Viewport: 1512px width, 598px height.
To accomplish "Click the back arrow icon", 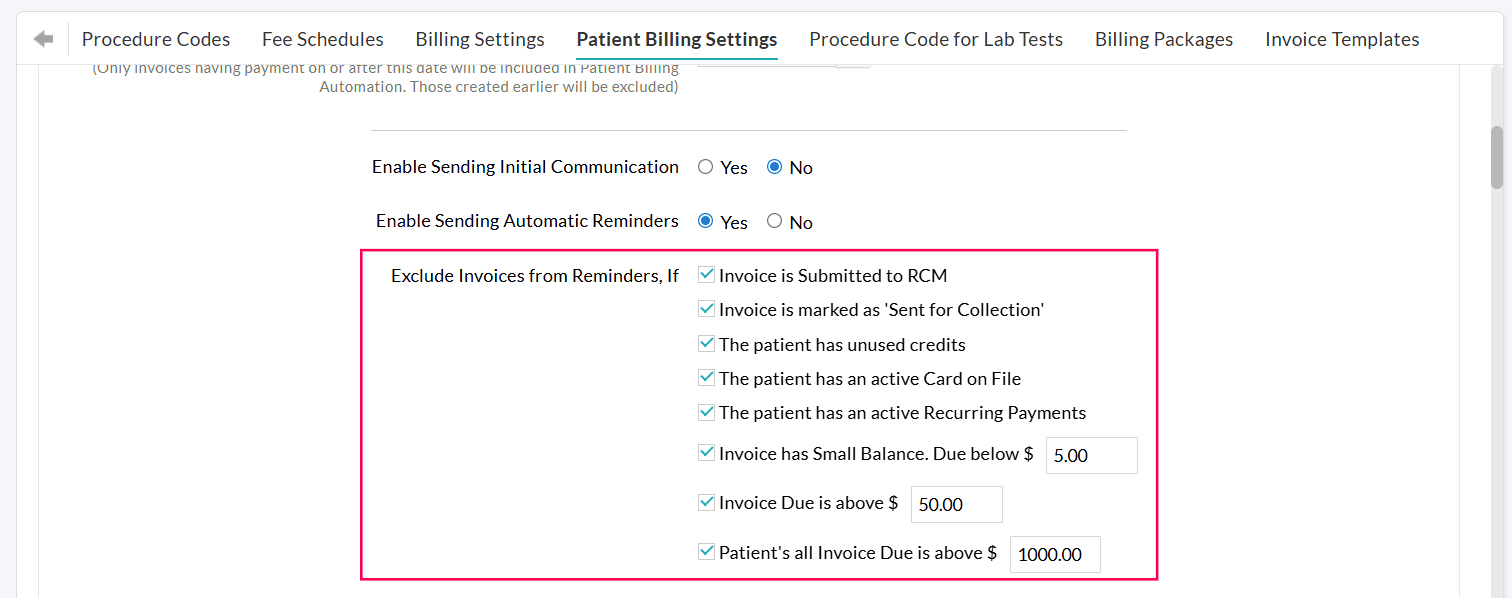I will (x=42, y=39).
